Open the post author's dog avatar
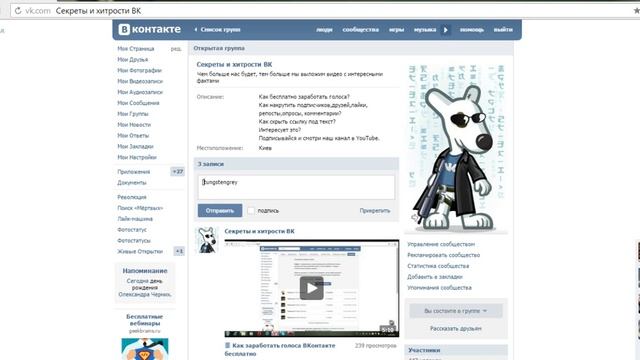Viewport: 640px width, 360px height. click(207, 240)
